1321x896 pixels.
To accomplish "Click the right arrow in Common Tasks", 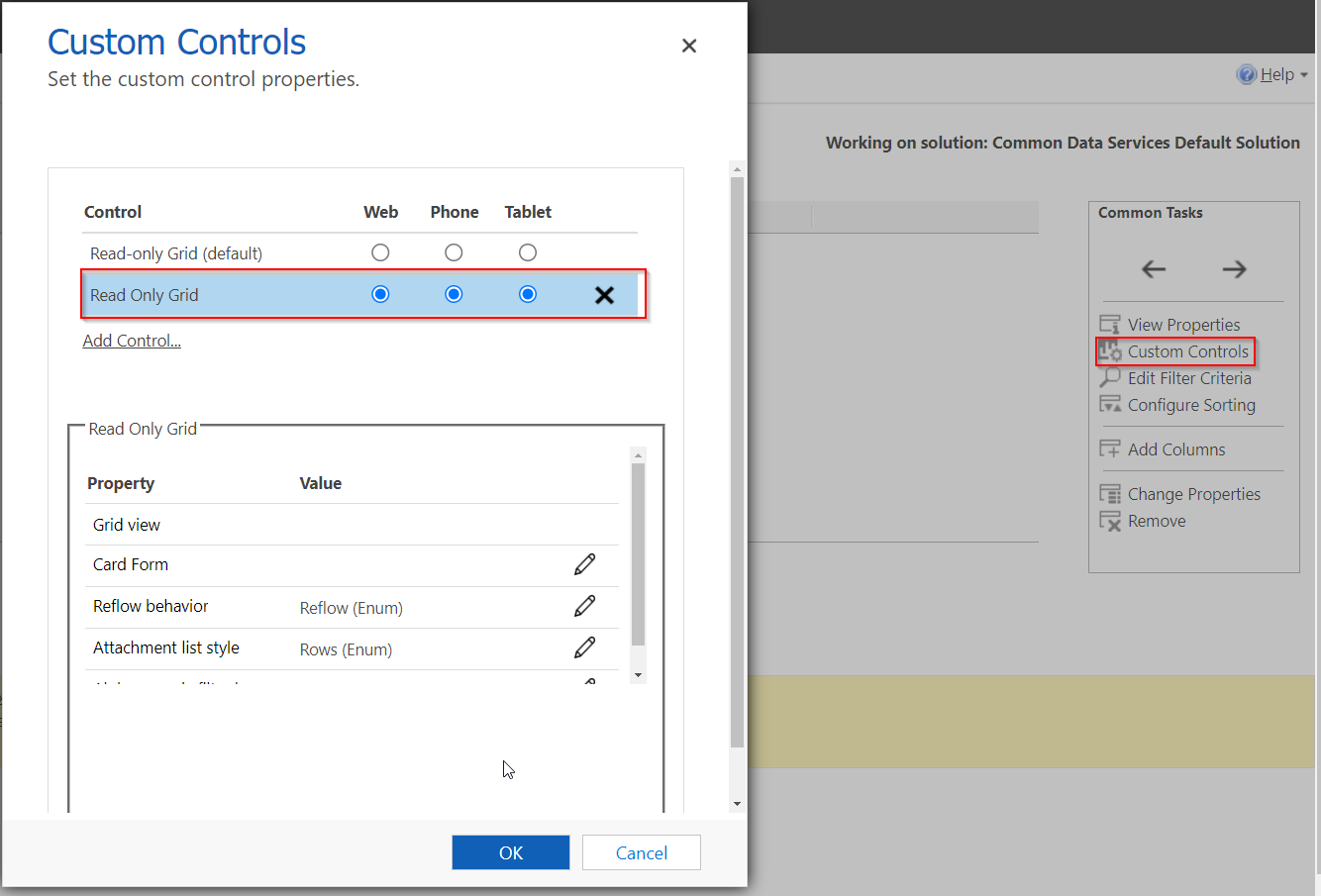I will point(1234,269).
